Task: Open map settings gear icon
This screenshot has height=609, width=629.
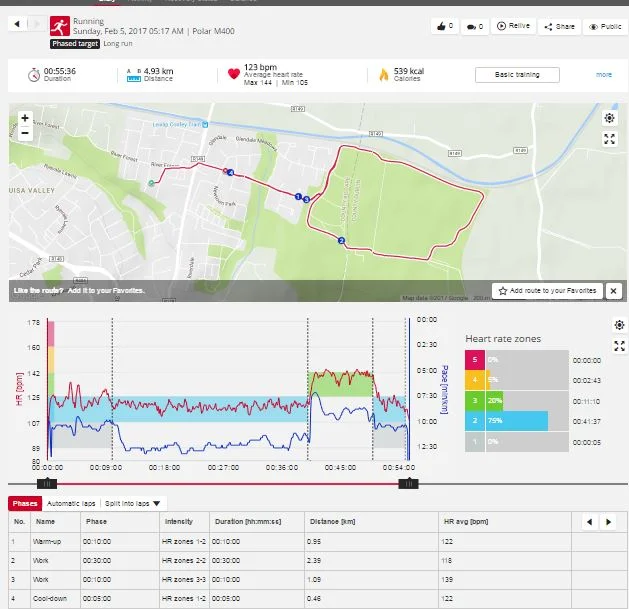Action: point(610,118)
